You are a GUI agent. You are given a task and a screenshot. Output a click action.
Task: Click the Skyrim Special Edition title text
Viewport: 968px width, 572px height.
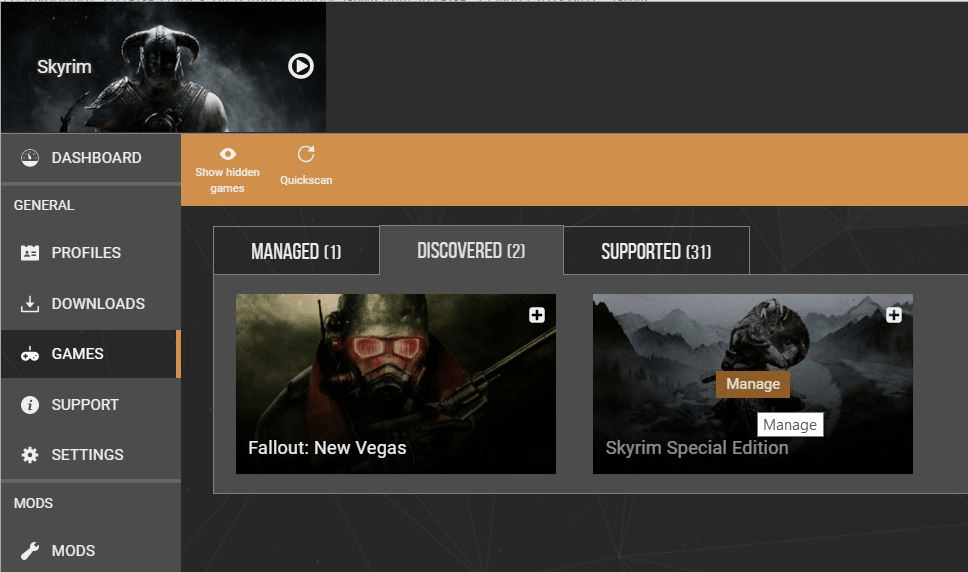696,447
